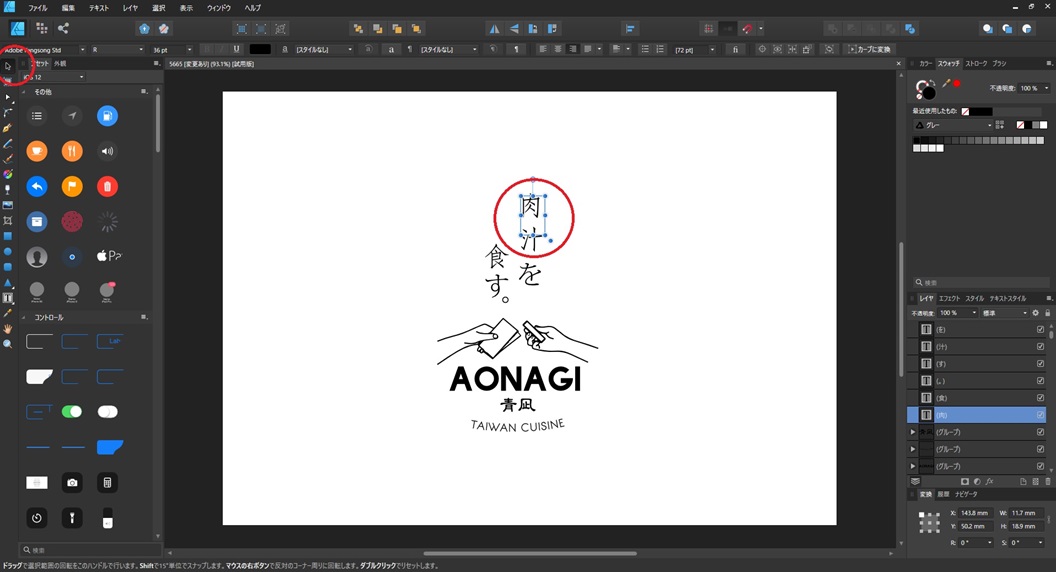Click the delete layer trash icon
Image resolution: width=1056 pixels, height=572 pixels.
tap(1047, 482)
